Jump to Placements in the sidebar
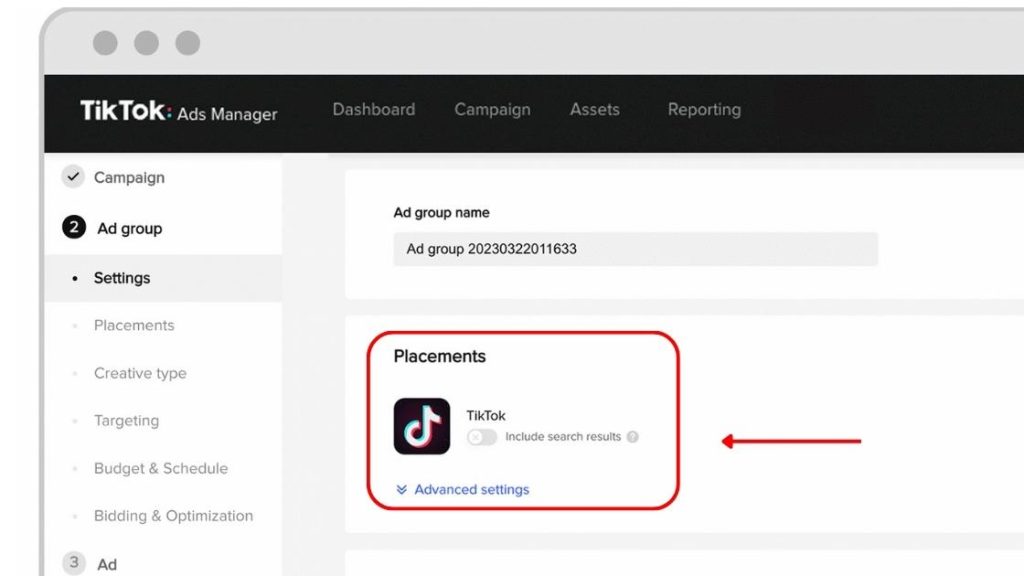This screenshot has height=576, width=1024. (134, 325)
